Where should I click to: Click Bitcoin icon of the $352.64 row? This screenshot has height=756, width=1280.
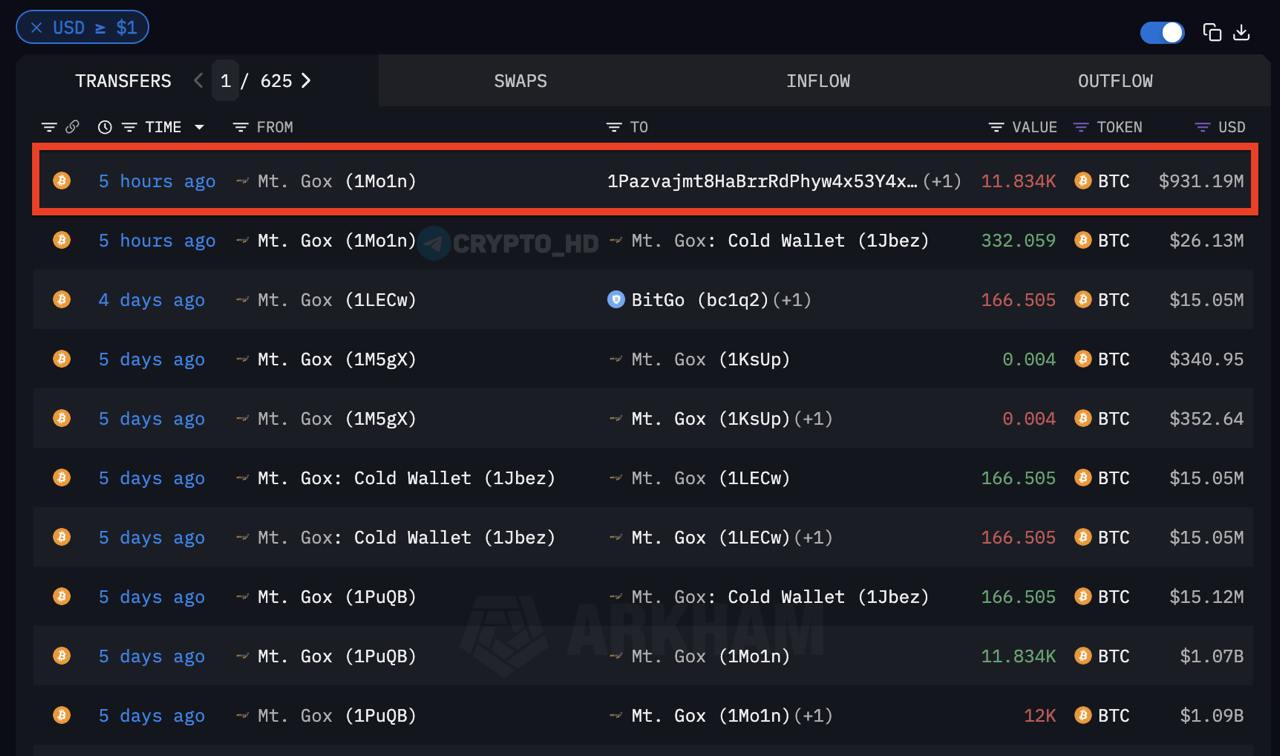[62, 418]
